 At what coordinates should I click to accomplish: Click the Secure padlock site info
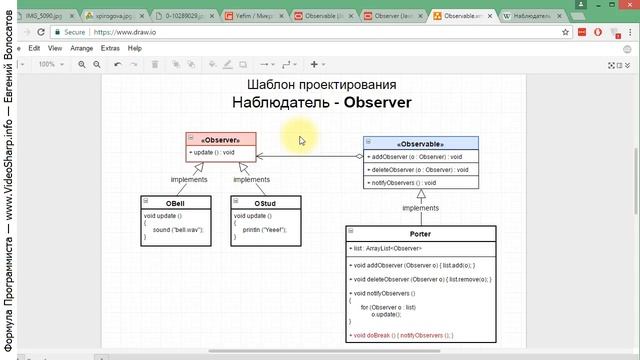(x=71, y=32)
